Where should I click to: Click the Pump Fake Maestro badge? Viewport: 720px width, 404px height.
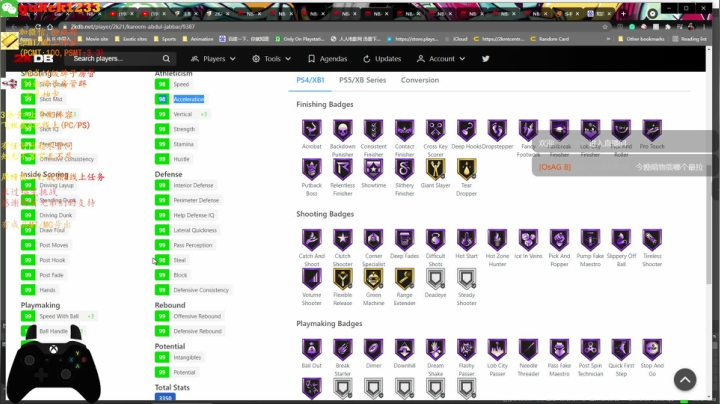point(591,240)
